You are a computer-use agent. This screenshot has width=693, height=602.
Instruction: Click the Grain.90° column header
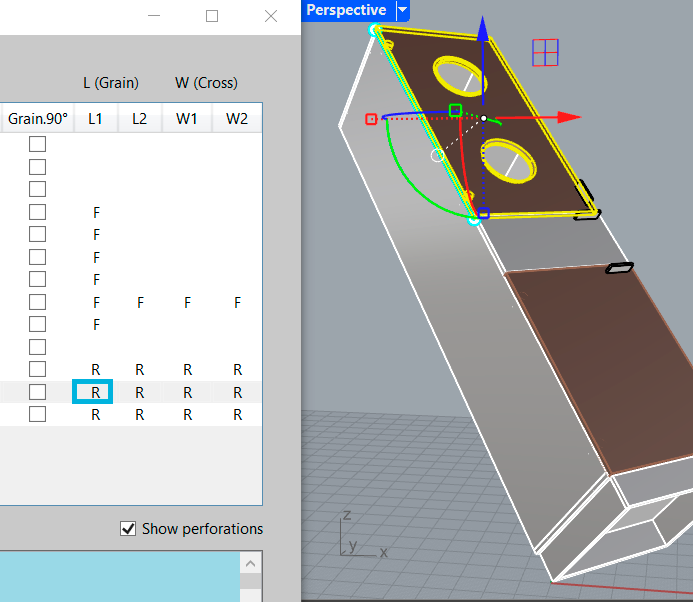point(38,118)
